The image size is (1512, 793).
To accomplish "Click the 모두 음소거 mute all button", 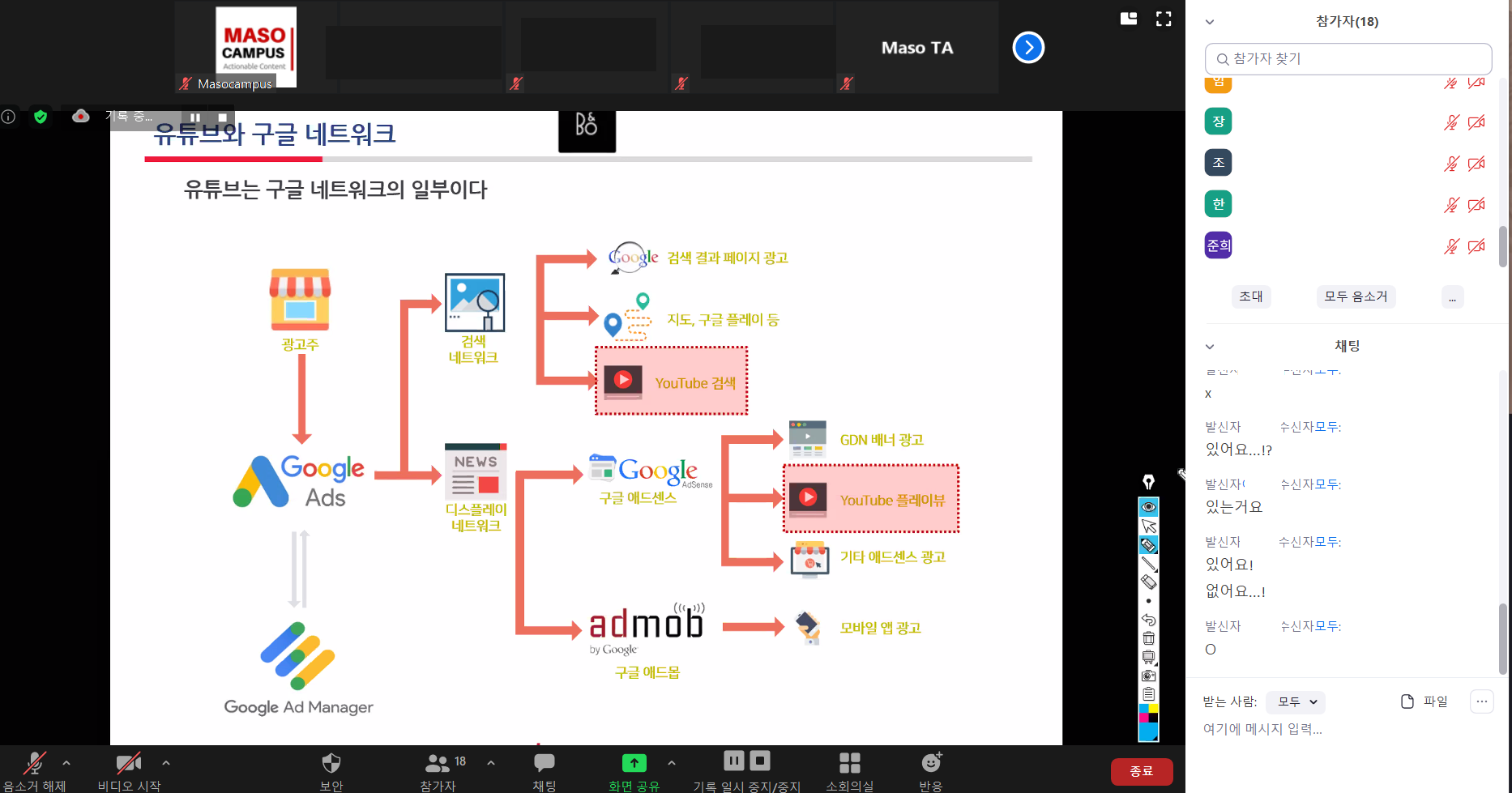I will 1356,296.
